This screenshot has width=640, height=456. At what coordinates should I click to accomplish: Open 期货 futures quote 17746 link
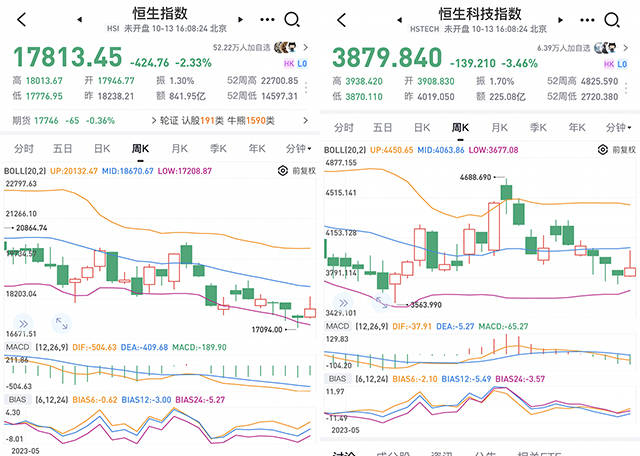(45, 120)
